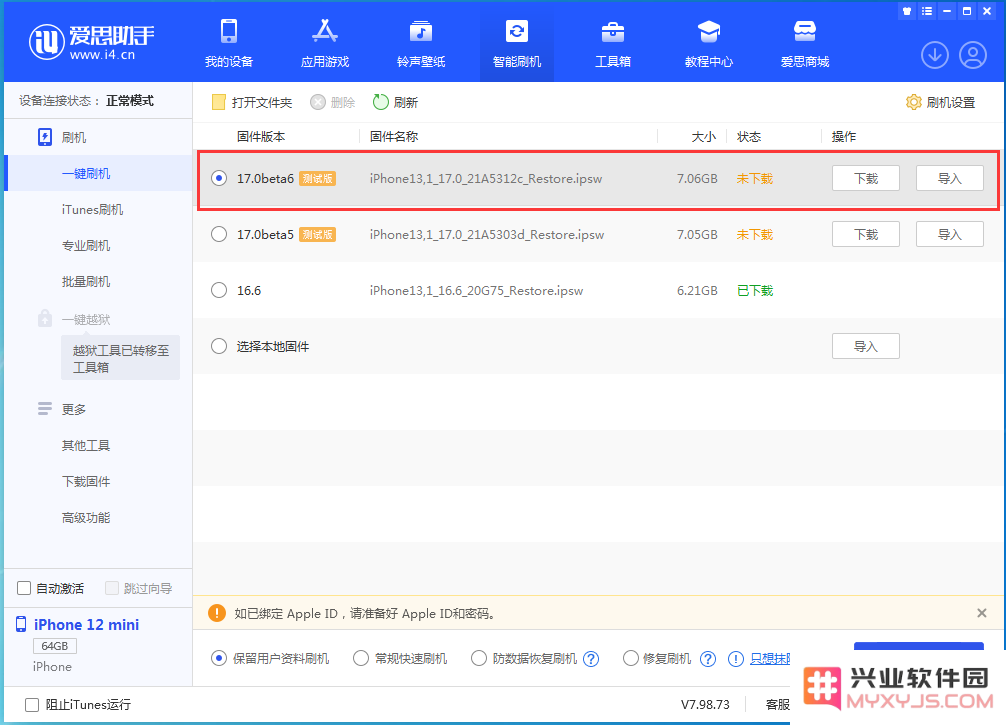Click version number V7.98.73
The width and height of the screenshot is (1006, 725).
tap(705, 704)
